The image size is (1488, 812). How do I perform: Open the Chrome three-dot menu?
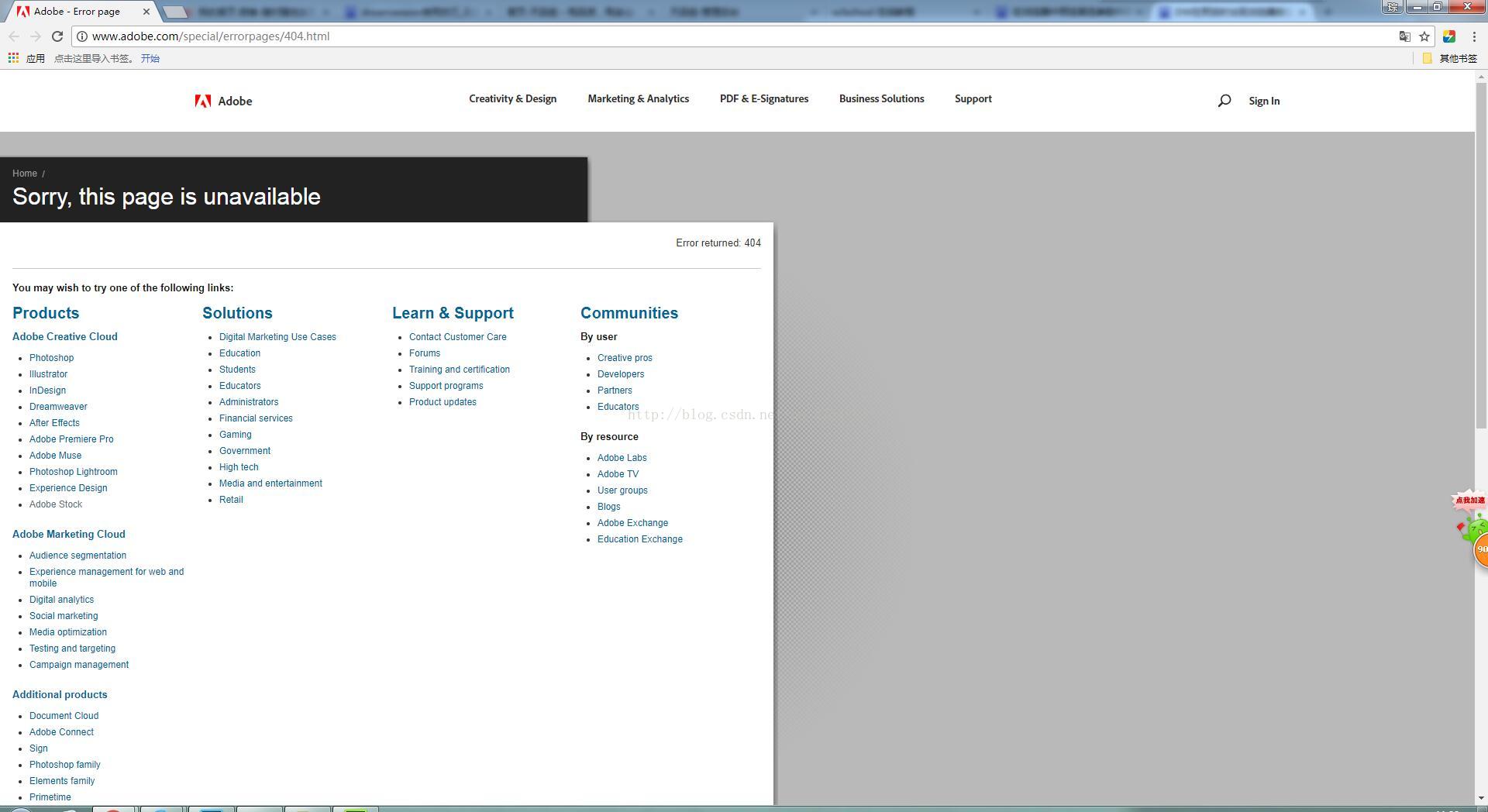pyautogui.click(x=1474, y=36)
